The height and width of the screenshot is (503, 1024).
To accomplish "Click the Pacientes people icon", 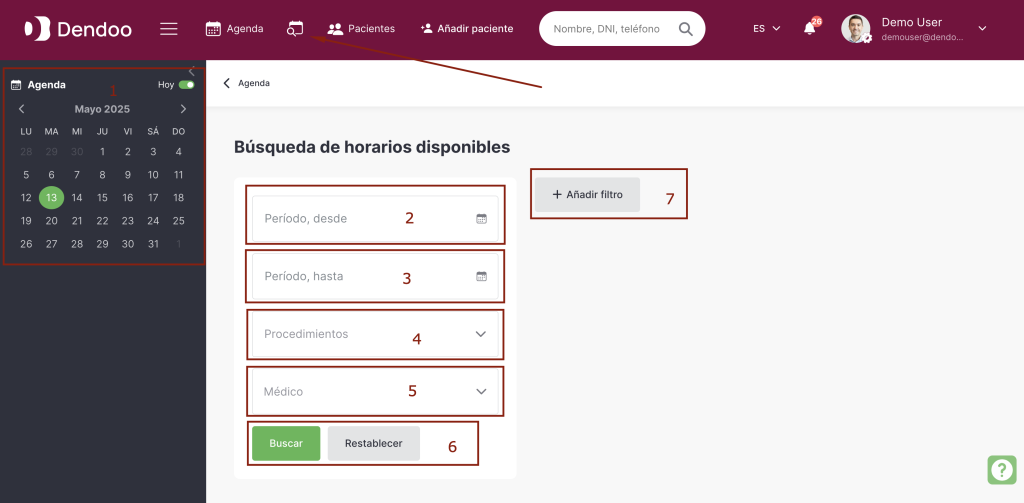I will click(335, 29).
